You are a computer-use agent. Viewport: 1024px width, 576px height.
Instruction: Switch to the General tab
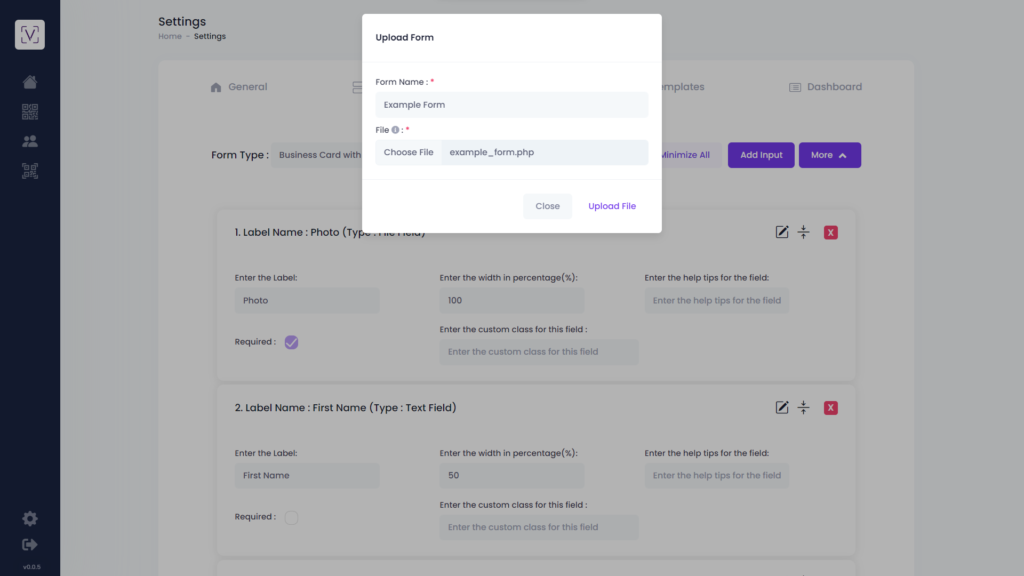239,87
